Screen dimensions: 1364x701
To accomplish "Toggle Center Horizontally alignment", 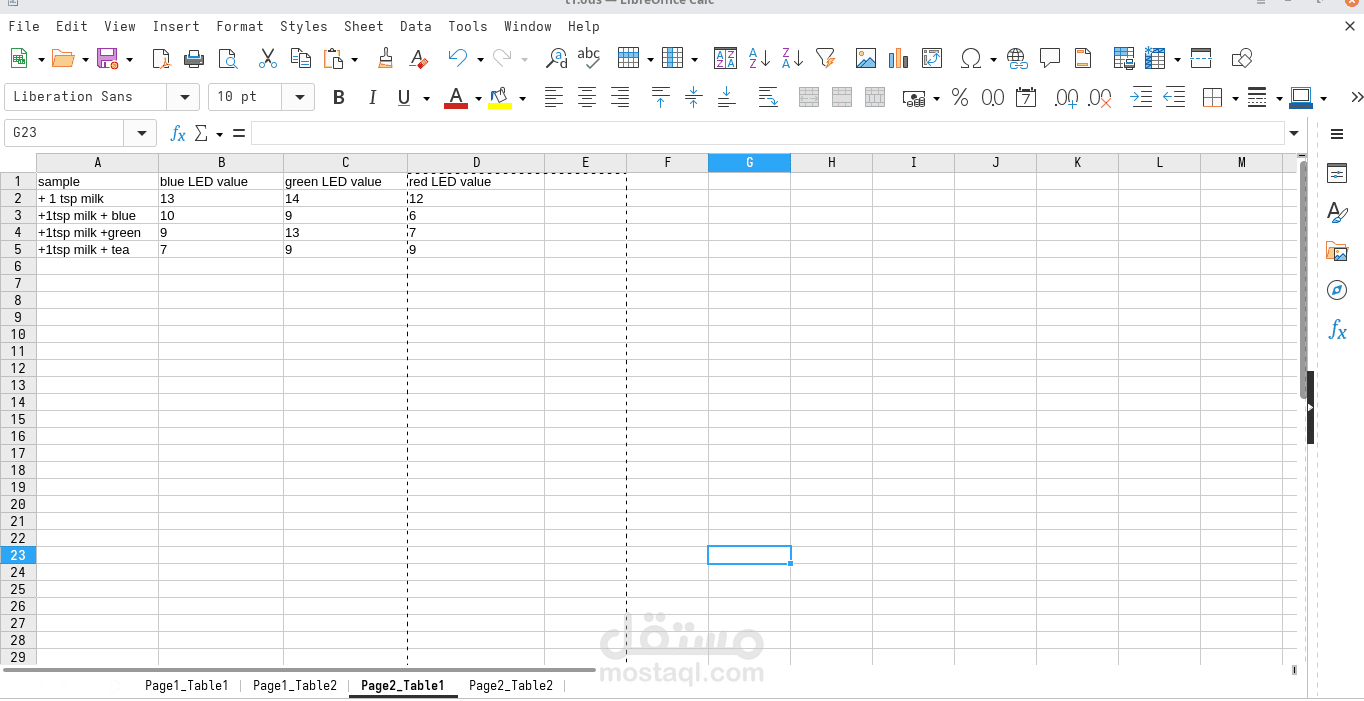I will click(587, 97).
